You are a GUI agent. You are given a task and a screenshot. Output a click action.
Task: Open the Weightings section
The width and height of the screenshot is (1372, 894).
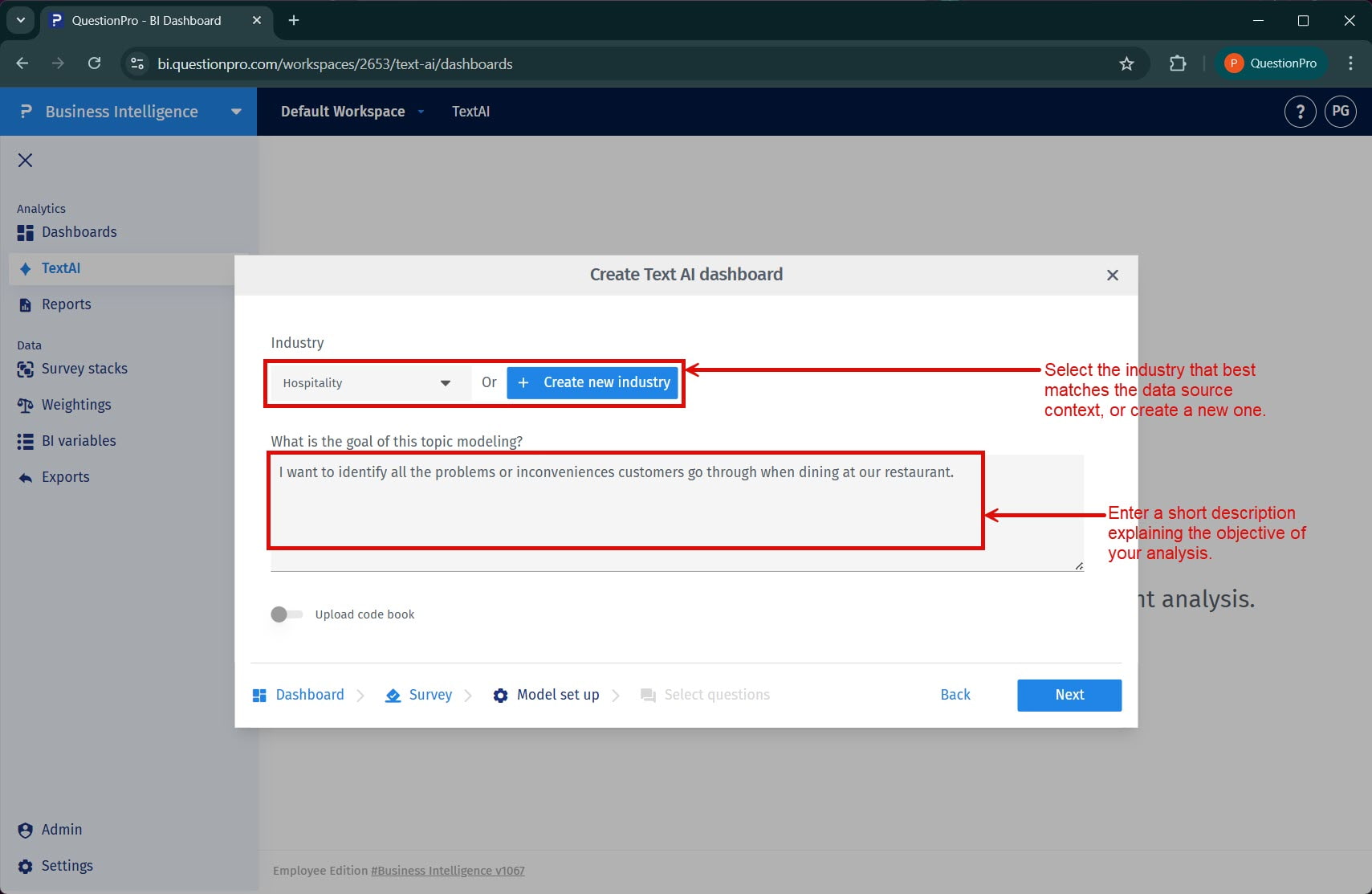click(75, 405)
